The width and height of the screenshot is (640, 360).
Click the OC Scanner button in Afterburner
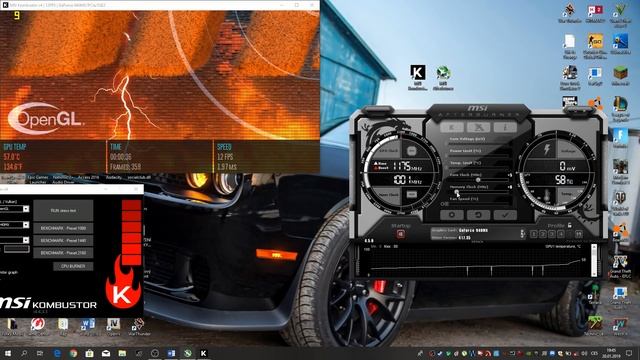coord(478,127)
